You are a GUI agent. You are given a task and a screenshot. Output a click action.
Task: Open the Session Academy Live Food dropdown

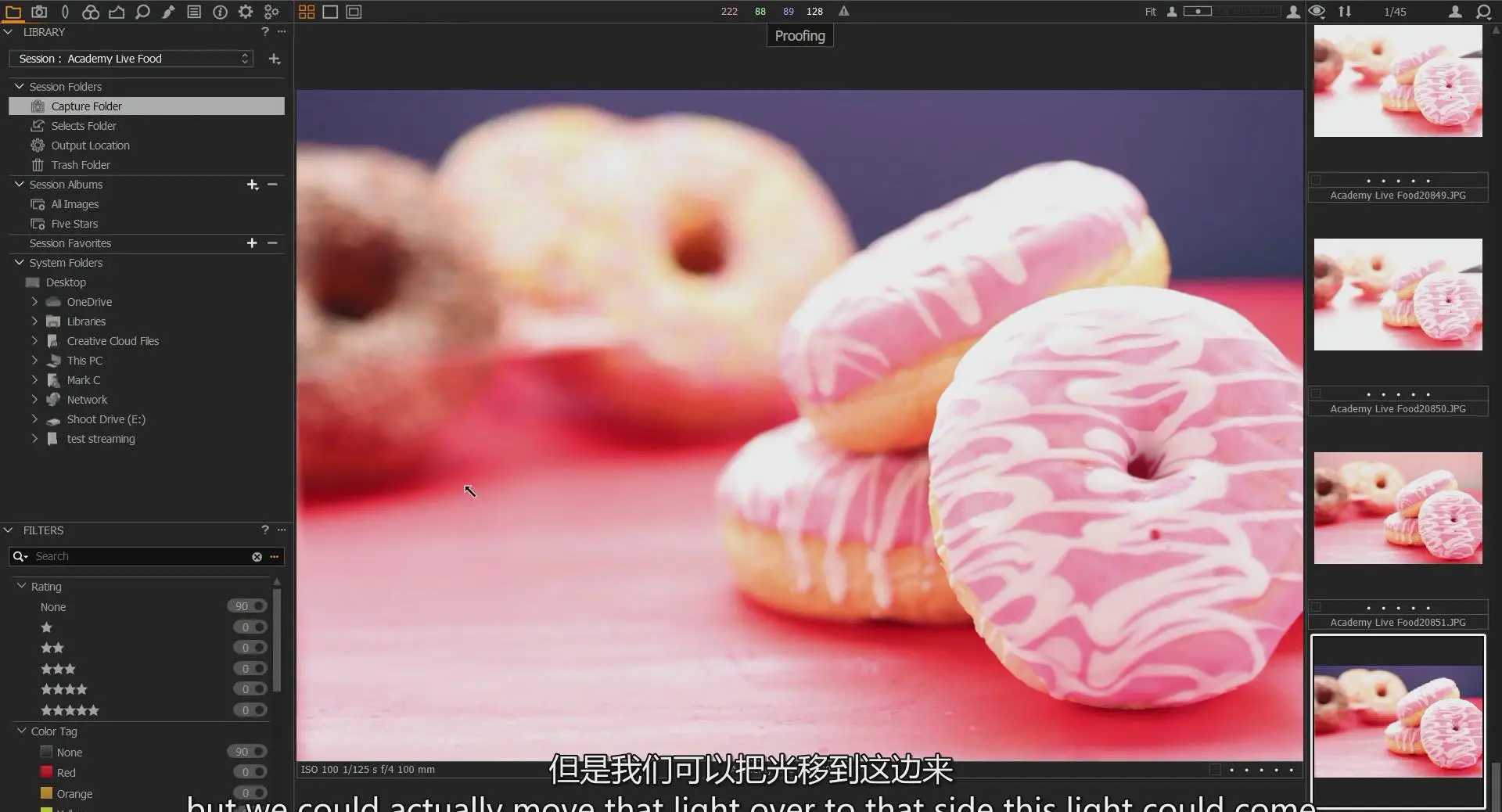click(131, 59)
